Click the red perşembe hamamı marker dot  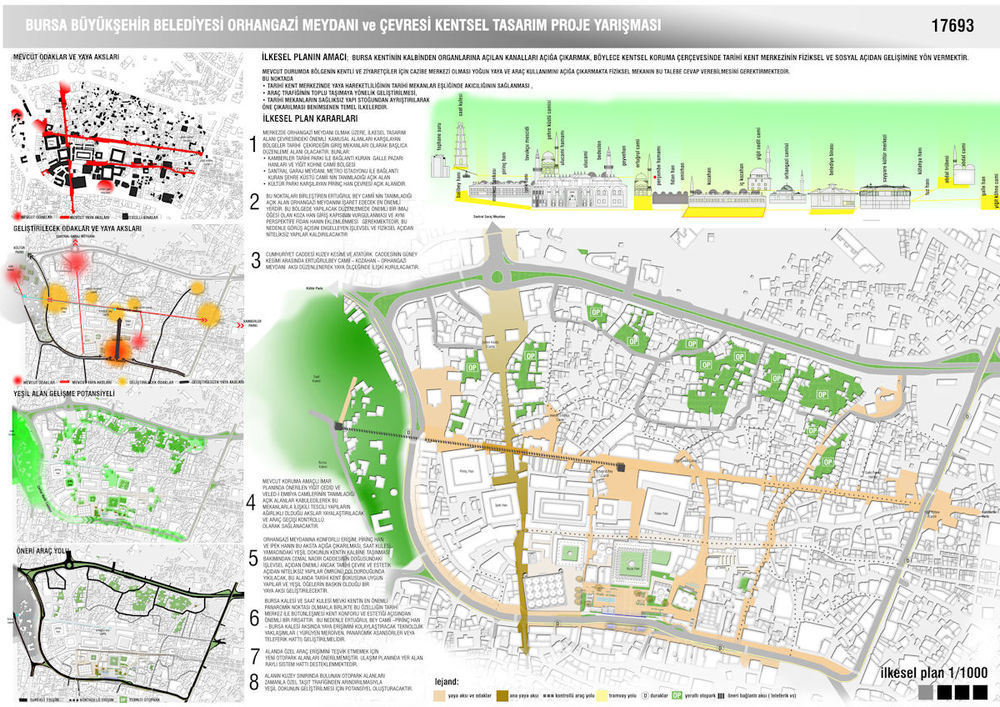tap(655, 177)
